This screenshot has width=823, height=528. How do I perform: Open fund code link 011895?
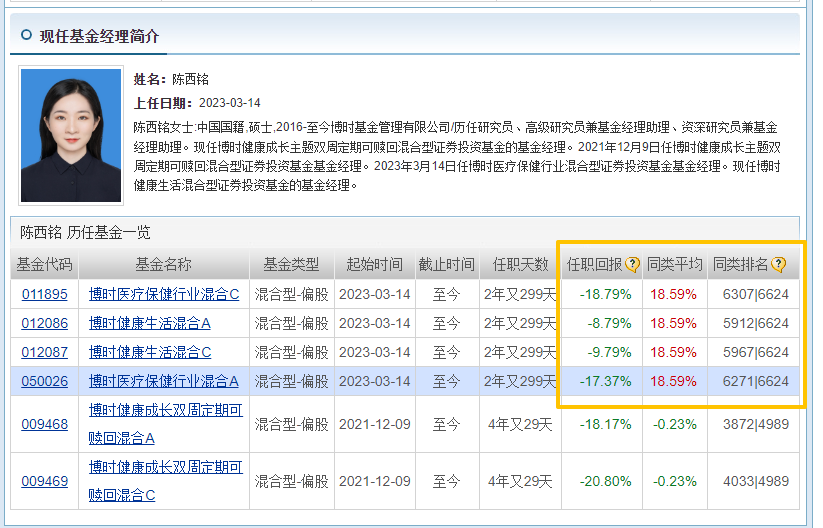(x=45, y=294)
